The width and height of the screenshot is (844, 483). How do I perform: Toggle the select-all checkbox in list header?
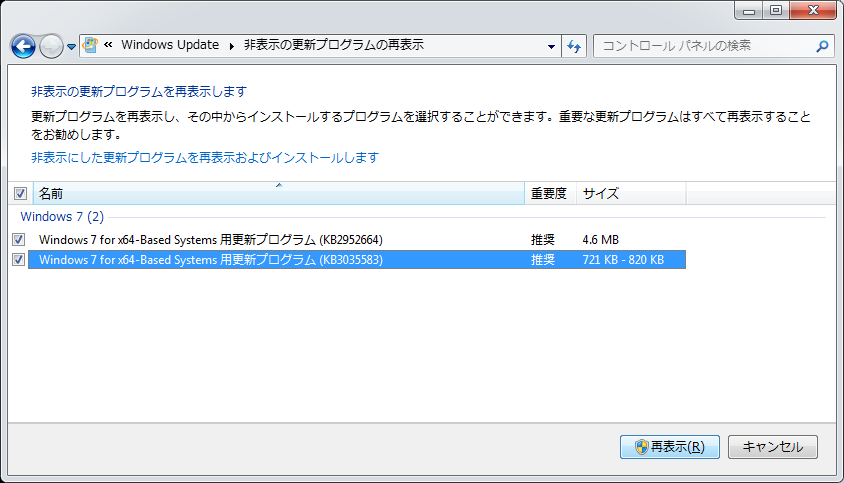point(20,194)
